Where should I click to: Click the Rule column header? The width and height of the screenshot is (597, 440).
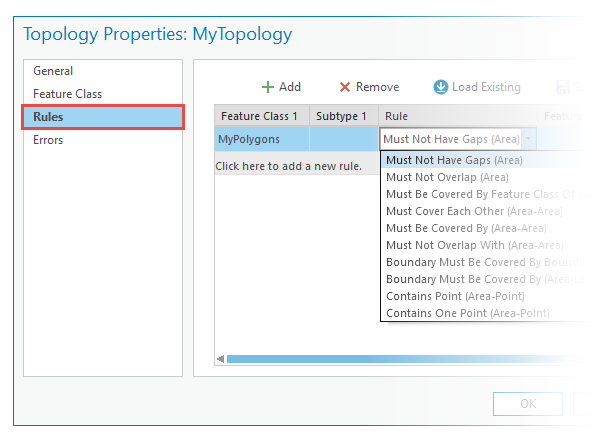458,116
